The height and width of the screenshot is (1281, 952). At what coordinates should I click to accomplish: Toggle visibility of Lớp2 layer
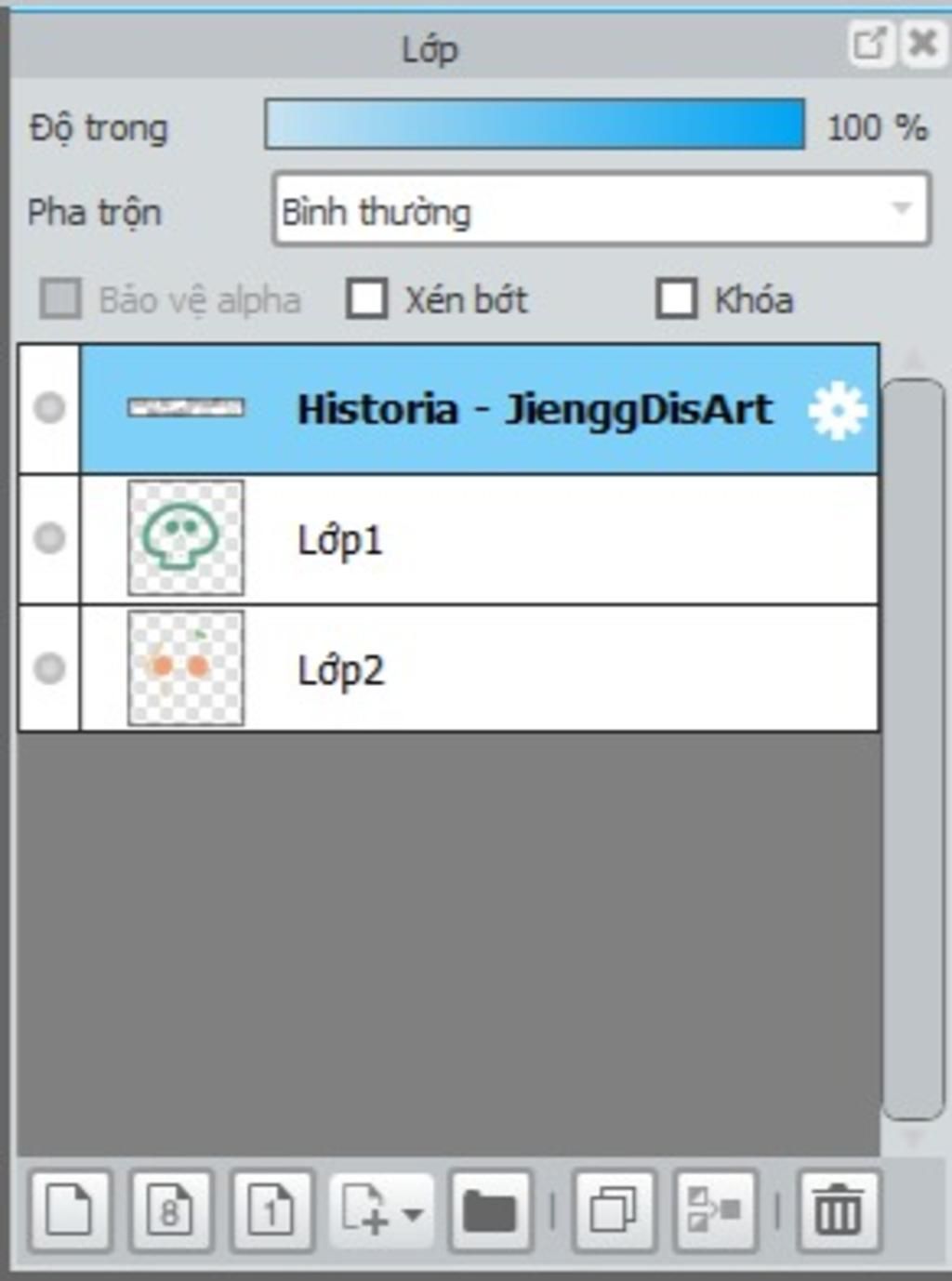click(x=49, y=668)
